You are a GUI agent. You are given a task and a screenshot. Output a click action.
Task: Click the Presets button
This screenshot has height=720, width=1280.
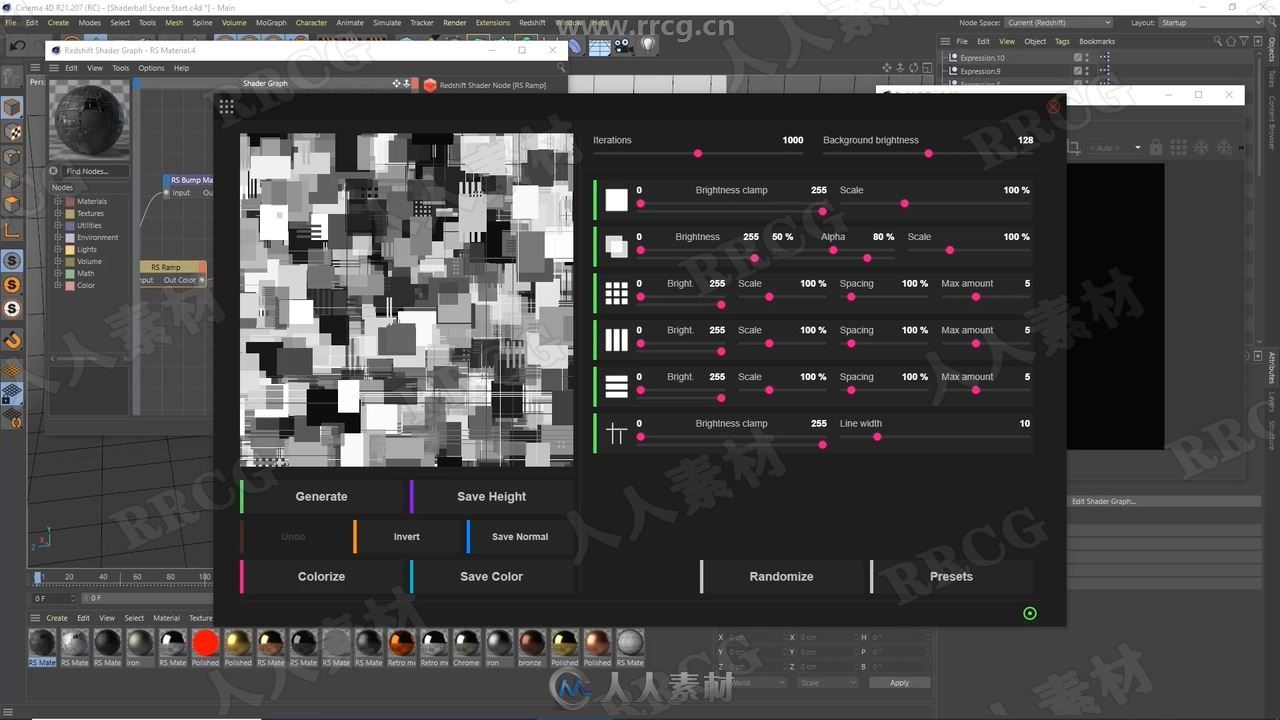tap(951, 576)
